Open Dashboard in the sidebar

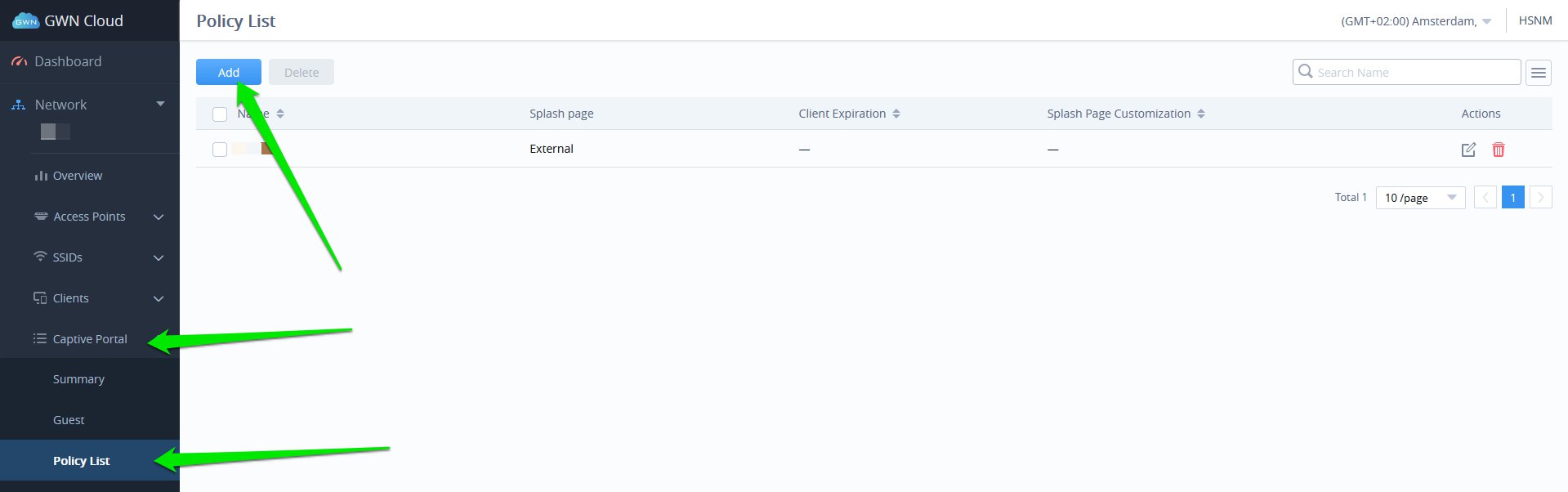pos(68,61)
